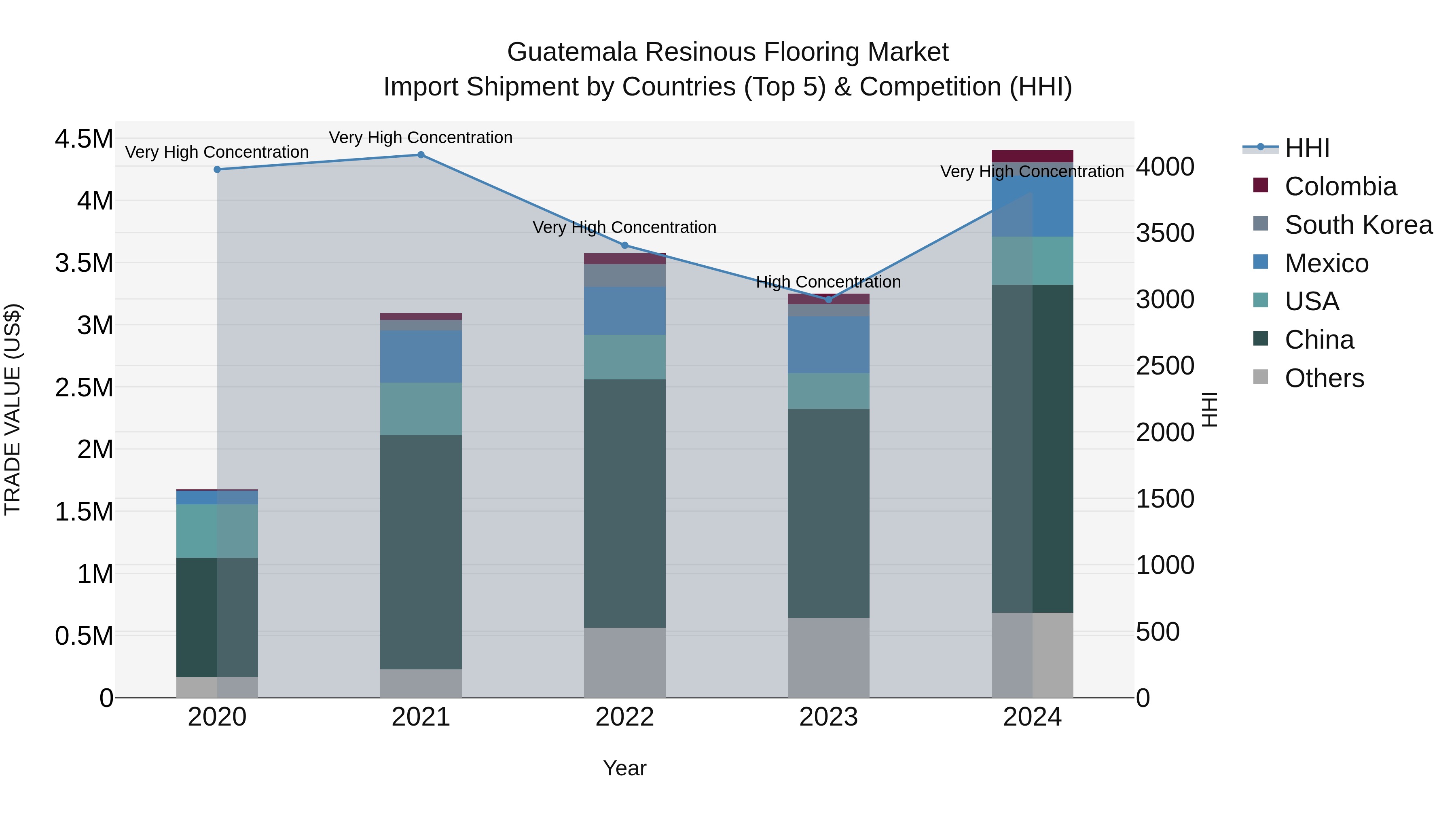This screenshot has width=1456, height=819.
Task: Click the 4000 right axis tick label
Action: click(1166, 167)
